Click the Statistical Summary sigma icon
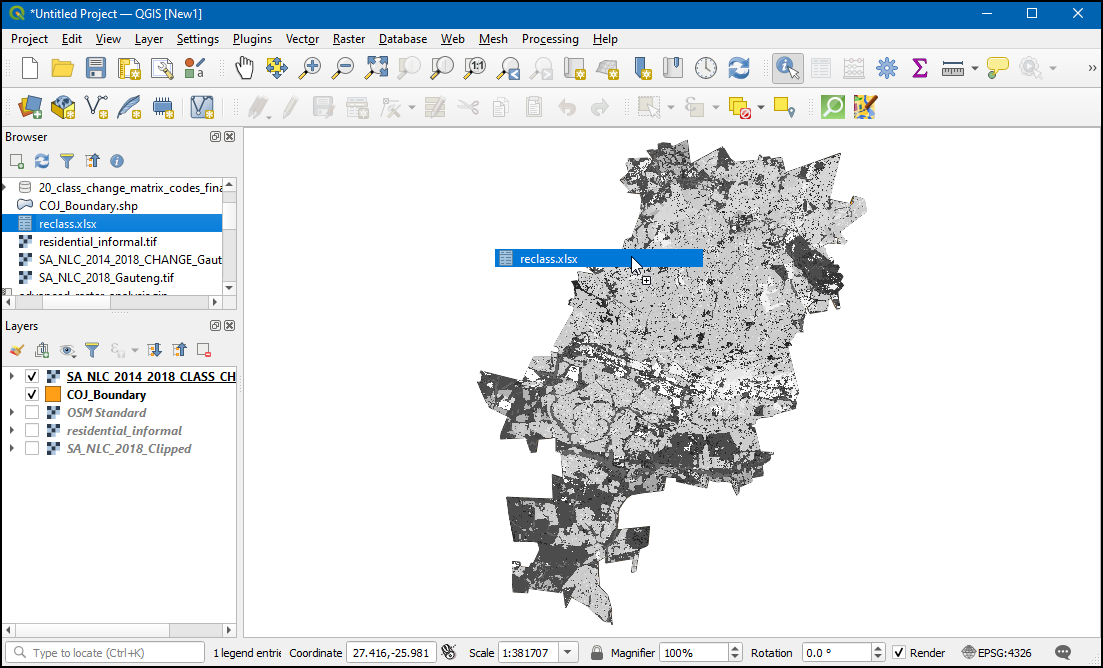 (x=920, y=68)
